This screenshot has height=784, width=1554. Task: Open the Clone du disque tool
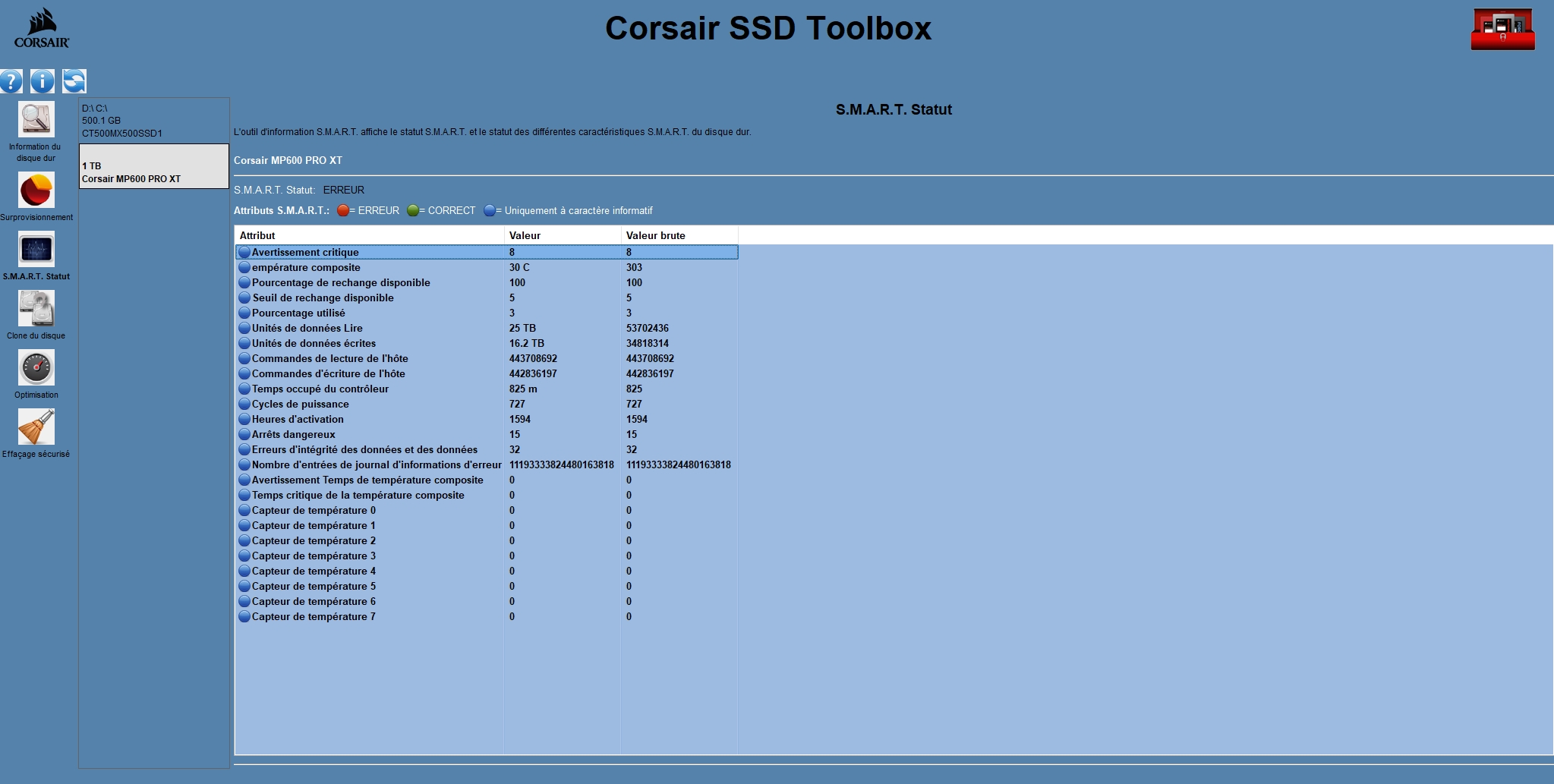pos(36,309)
